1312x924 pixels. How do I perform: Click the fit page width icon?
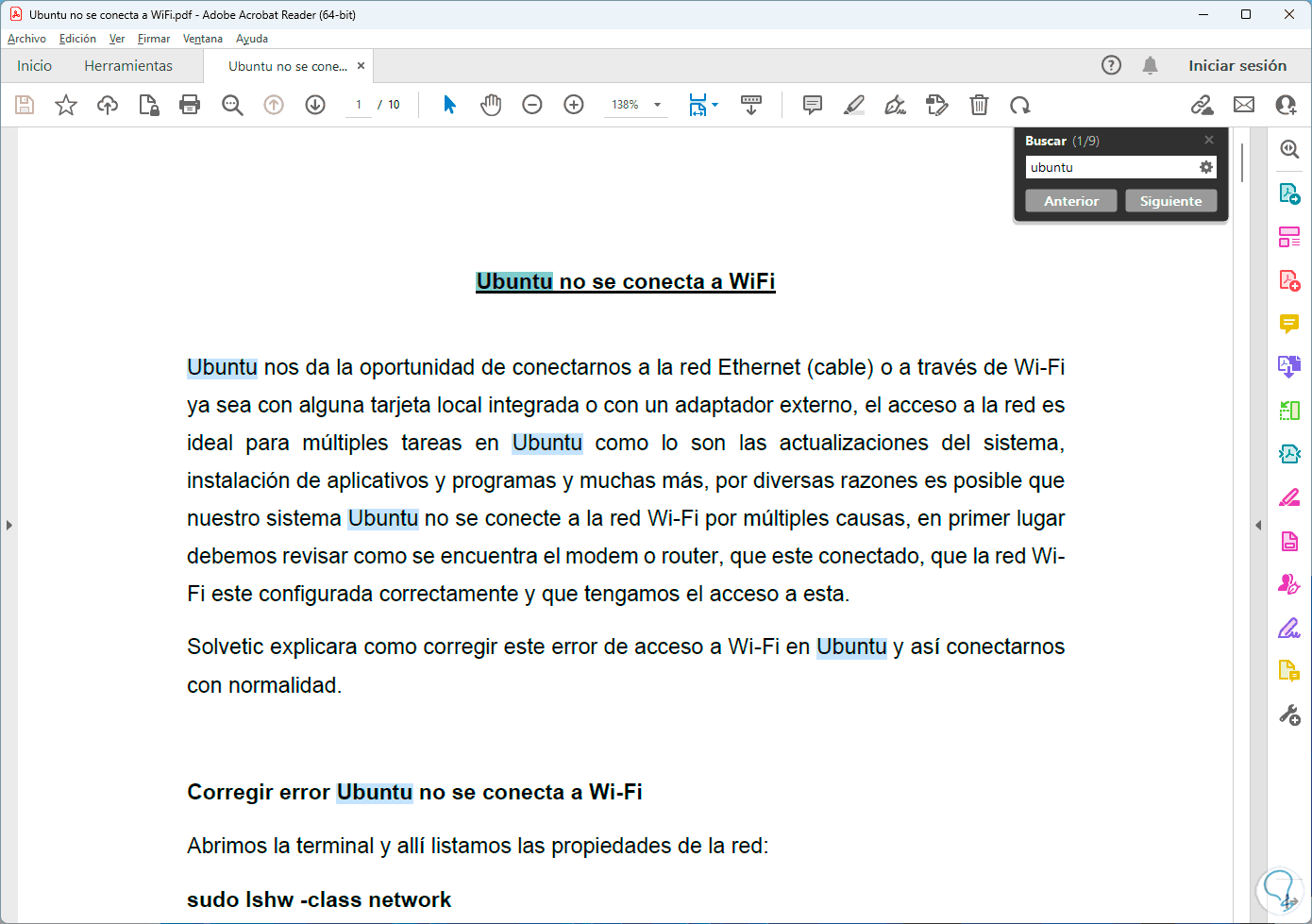(x=698, y=105)
